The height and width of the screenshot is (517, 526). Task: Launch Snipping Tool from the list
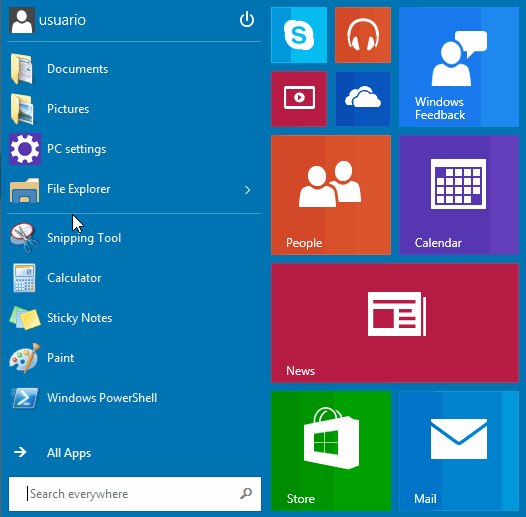134,238
